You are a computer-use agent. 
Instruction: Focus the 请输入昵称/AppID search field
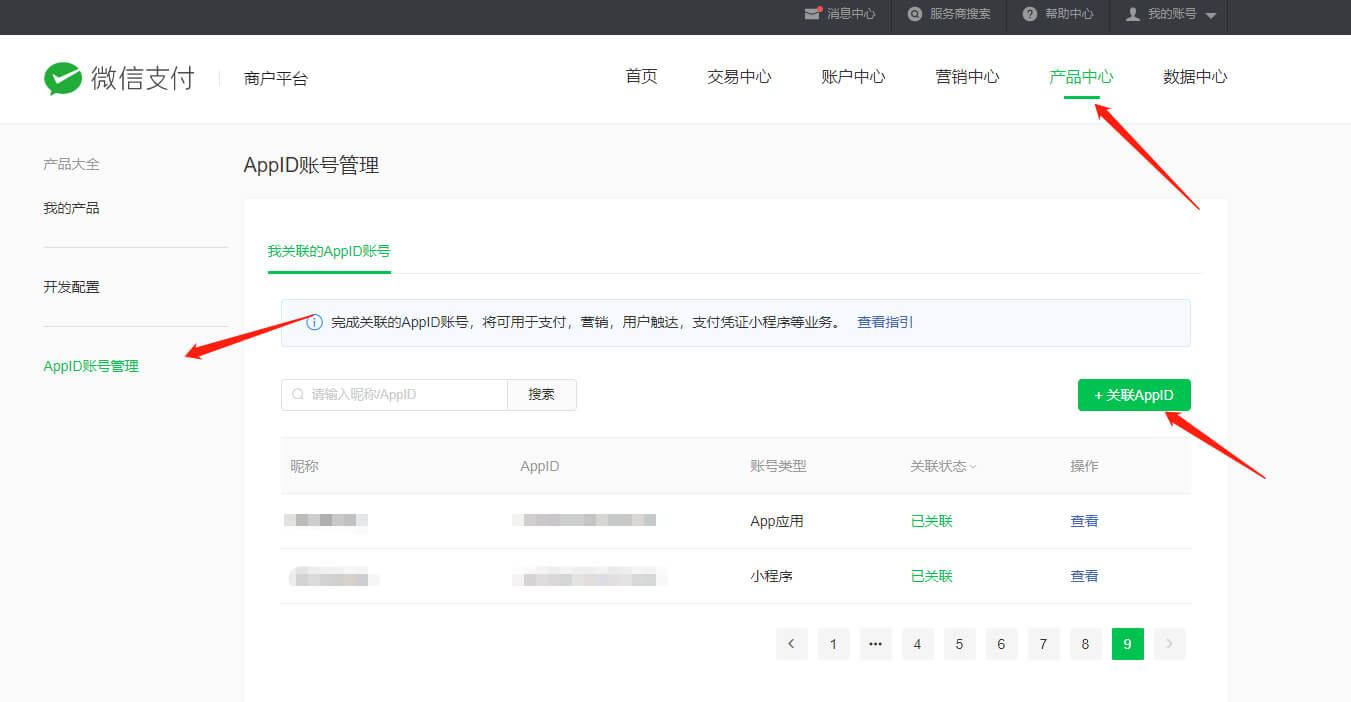(x=394, y=395)
